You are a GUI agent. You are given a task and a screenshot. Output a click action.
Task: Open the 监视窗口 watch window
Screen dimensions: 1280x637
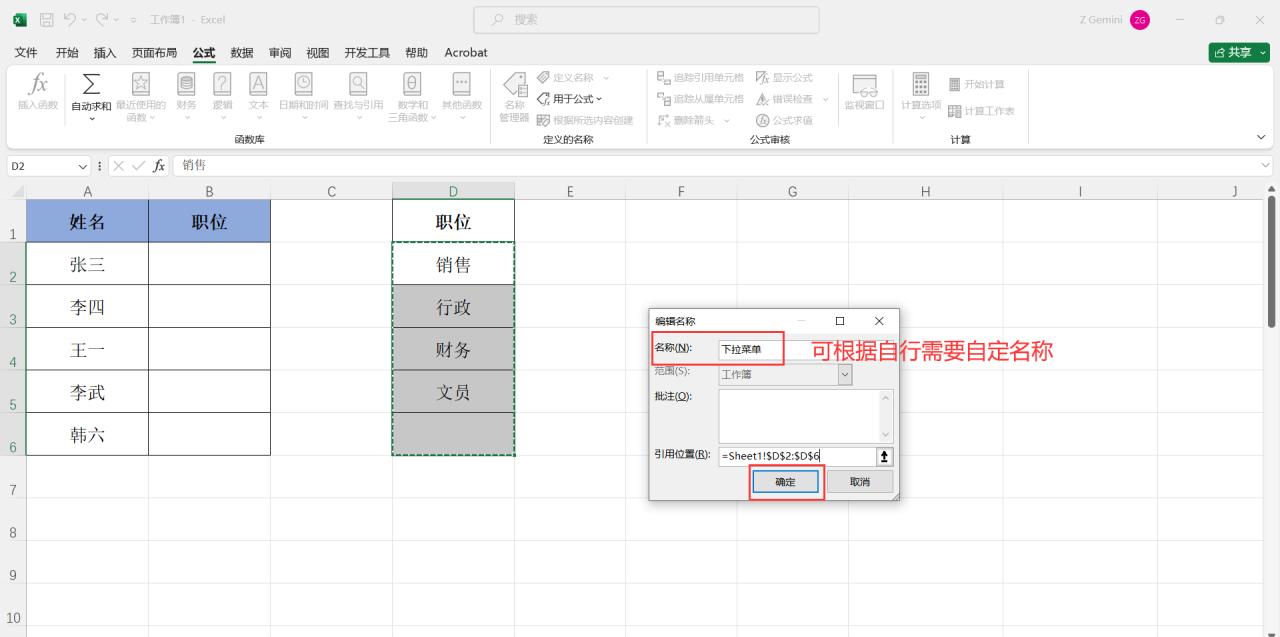click(x=864, y=92)
